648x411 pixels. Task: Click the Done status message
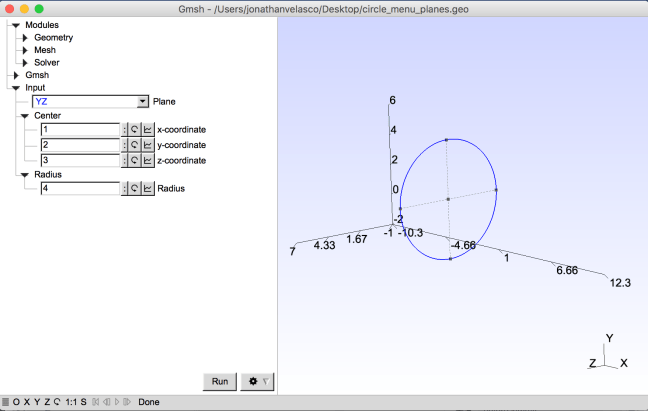click(x=149, y=402)
